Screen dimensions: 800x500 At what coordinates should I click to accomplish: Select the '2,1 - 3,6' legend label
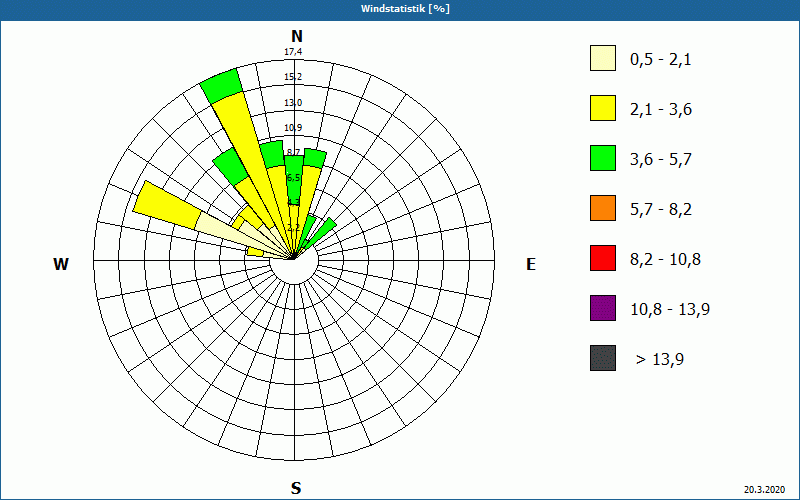pos(661,110)
